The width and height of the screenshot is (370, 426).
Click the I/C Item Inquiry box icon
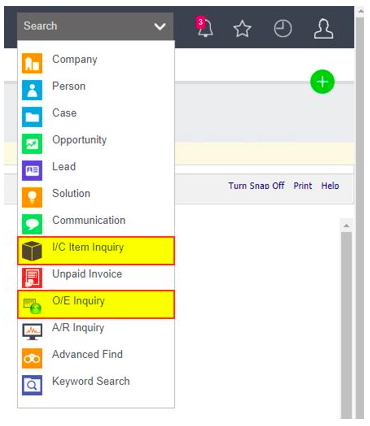coord(32,251)
